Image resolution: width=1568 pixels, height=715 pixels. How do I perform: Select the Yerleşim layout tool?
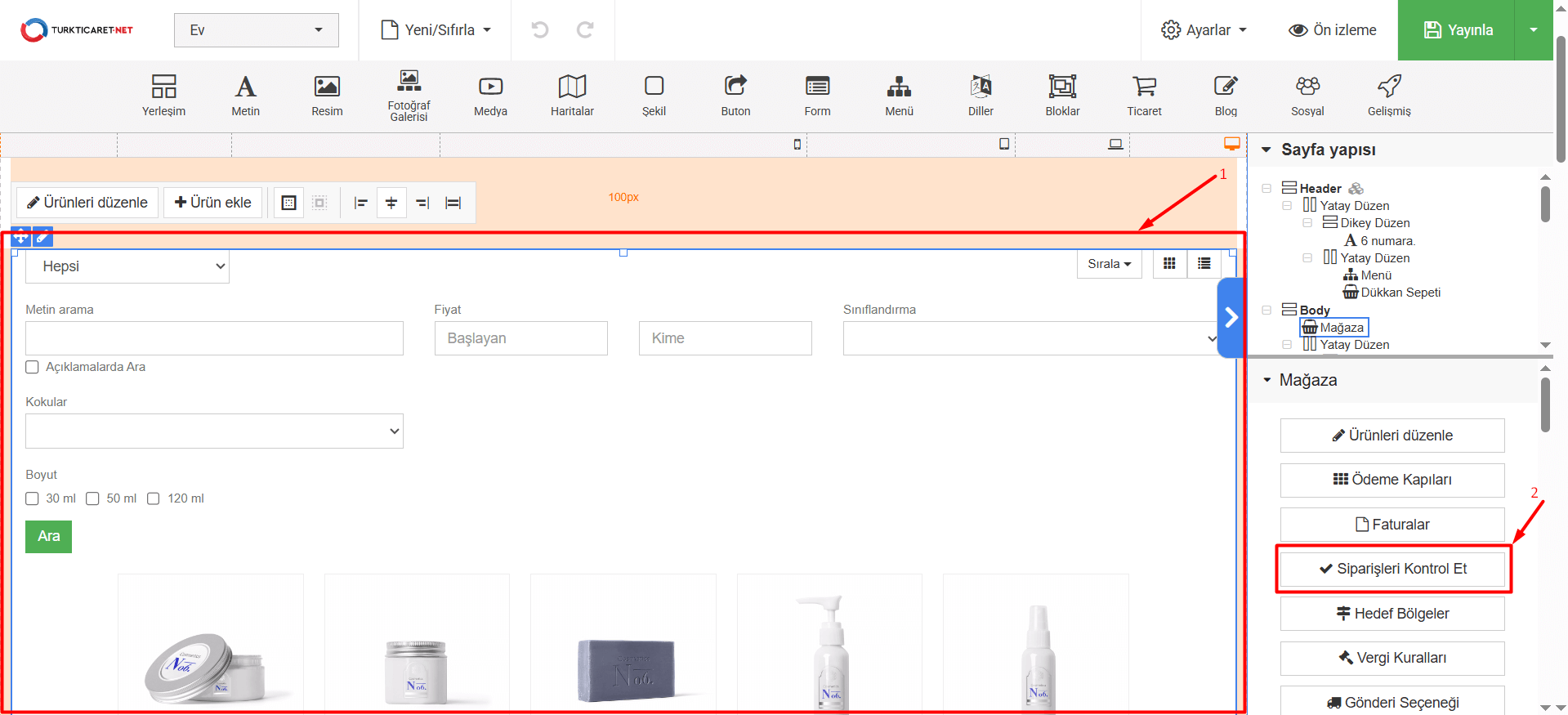163,95
